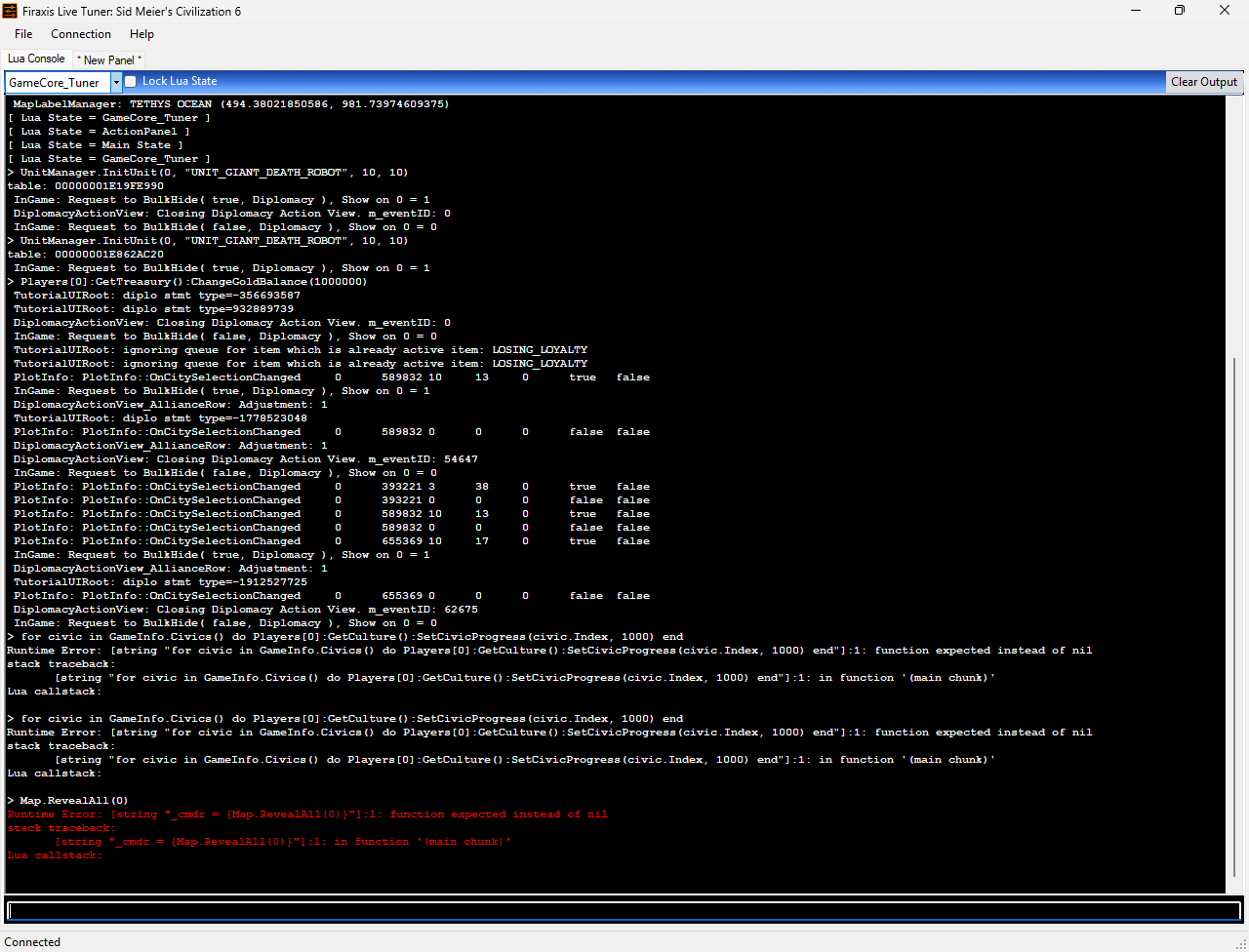1249x952 pixels.
Task: Minimize the Live Tuner window
Action: click(1134, 11)
